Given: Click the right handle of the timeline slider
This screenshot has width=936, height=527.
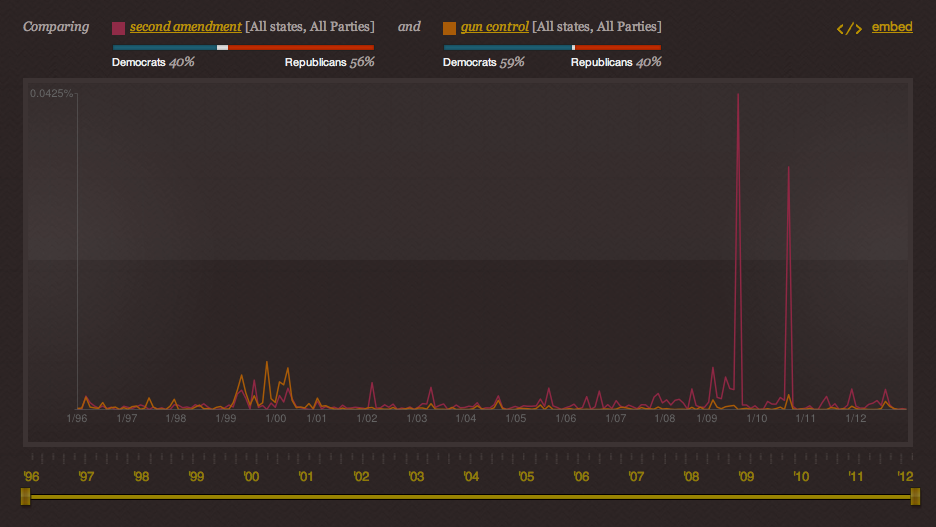Looking at the screenshot, I should [x=915, y=496].
